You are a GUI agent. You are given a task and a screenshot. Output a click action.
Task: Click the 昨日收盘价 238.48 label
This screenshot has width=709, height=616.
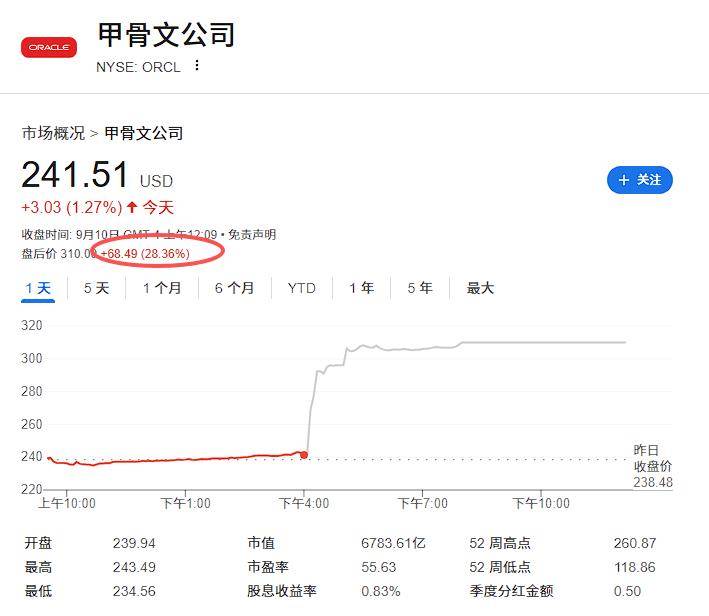click(x=652, y=466)
